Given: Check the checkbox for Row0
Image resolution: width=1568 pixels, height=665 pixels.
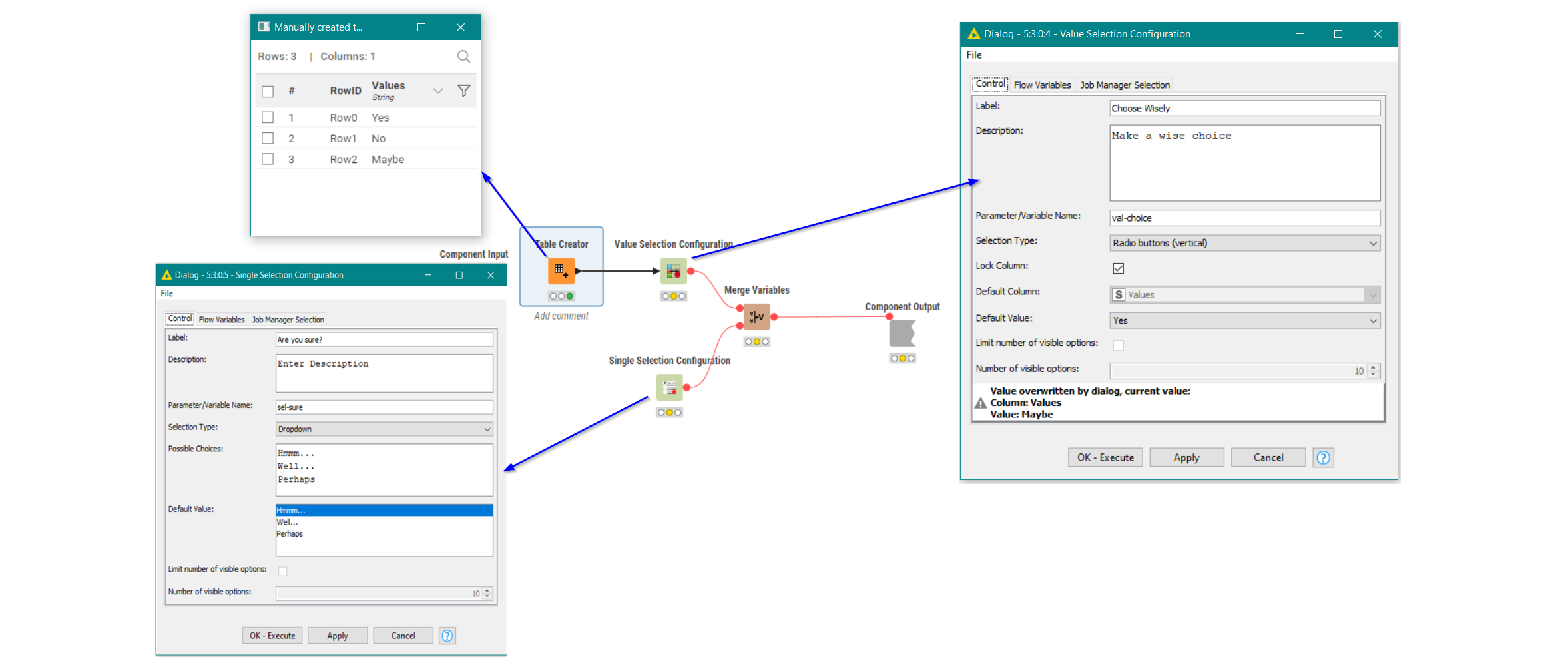Looking at the screenshot, I should click(268, 117).
